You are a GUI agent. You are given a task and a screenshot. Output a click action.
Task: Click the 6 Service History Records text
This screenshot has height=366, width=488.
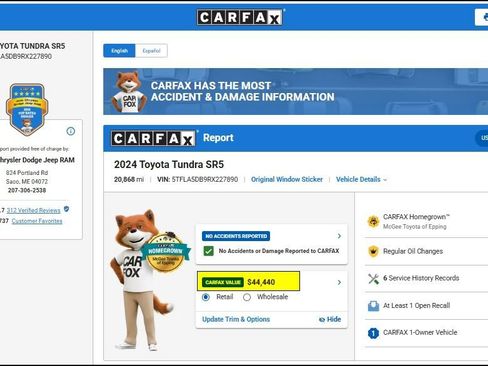421,278
